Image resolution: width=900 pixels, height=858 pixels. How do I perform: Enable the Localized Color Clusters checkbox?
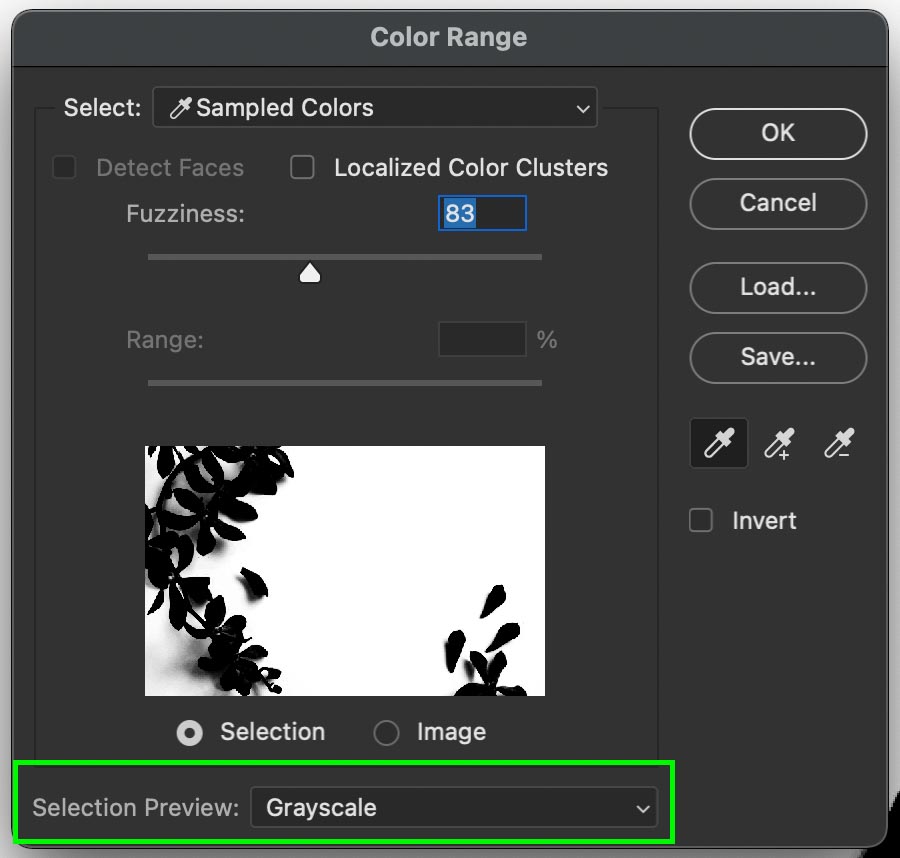(x=302, y=168)
